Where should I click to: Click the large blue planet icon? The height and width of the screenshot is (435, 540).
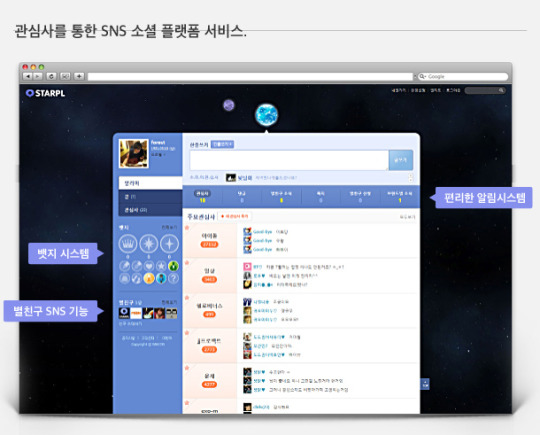267,114
